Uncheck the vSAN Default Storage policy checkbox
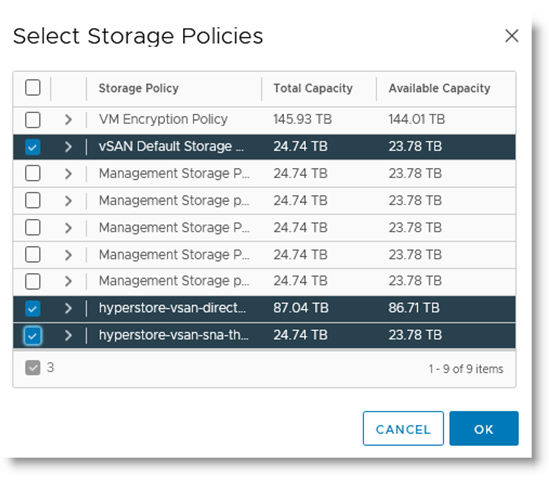The image size is (549, 481). click(33, 147)
